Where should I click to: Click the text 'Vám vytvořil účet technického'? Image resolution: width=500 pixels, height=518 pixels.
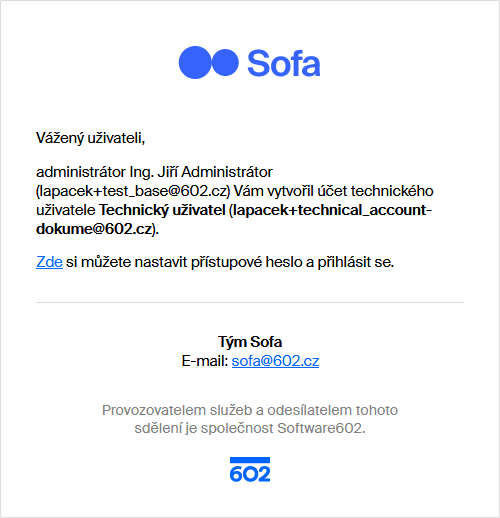point(333,191)
